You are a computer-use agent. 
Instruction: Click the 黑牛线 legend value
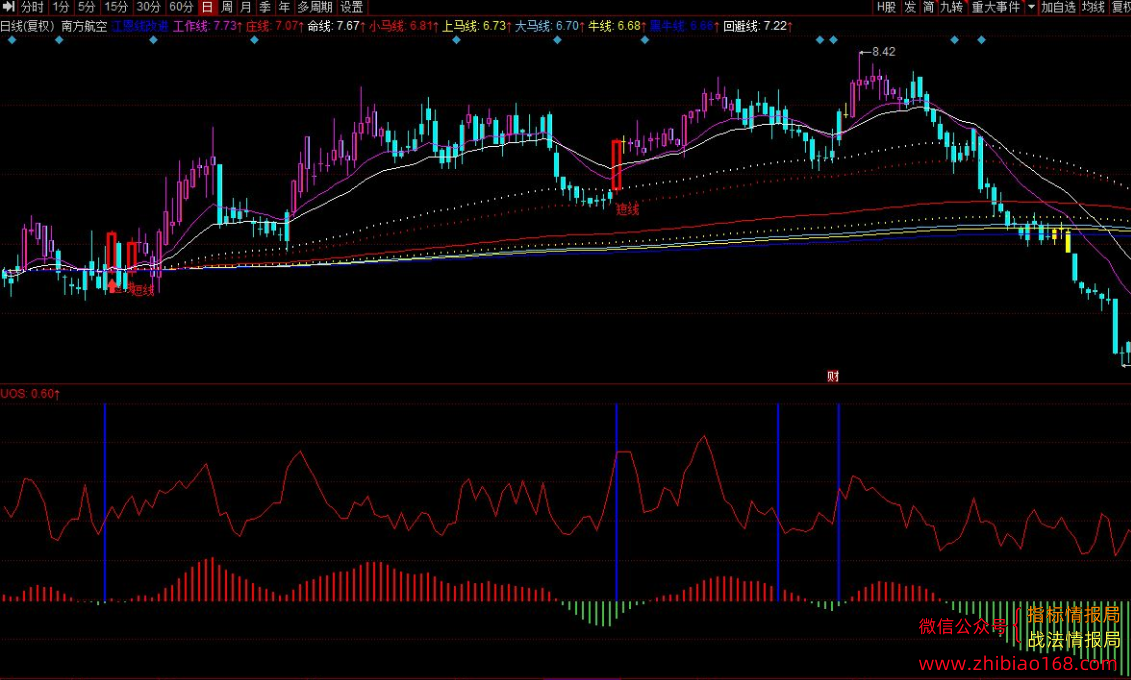pyautogui.click(x=684, y=26)
